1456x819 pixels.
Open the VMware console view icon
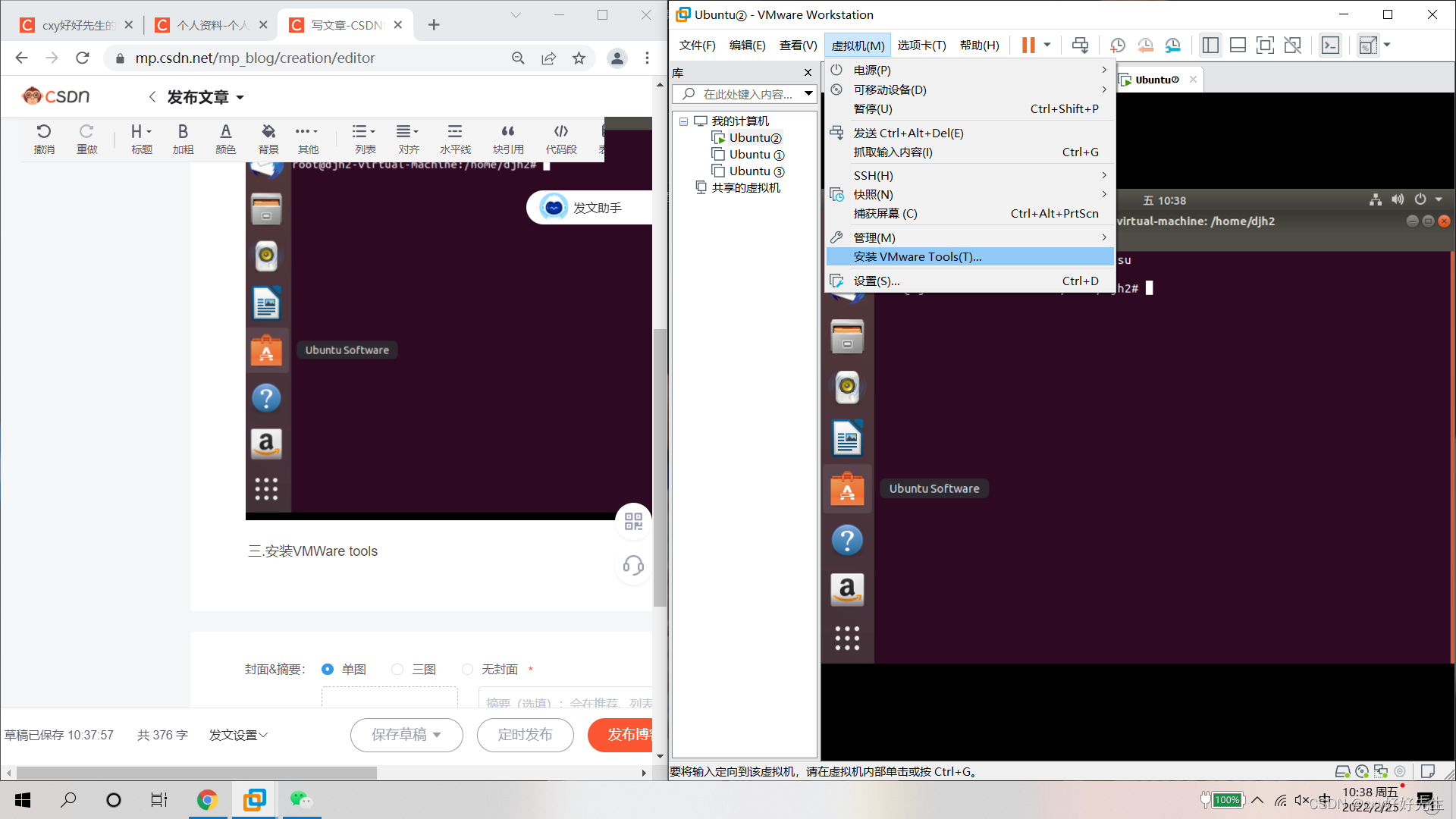tap(1330, 45)
